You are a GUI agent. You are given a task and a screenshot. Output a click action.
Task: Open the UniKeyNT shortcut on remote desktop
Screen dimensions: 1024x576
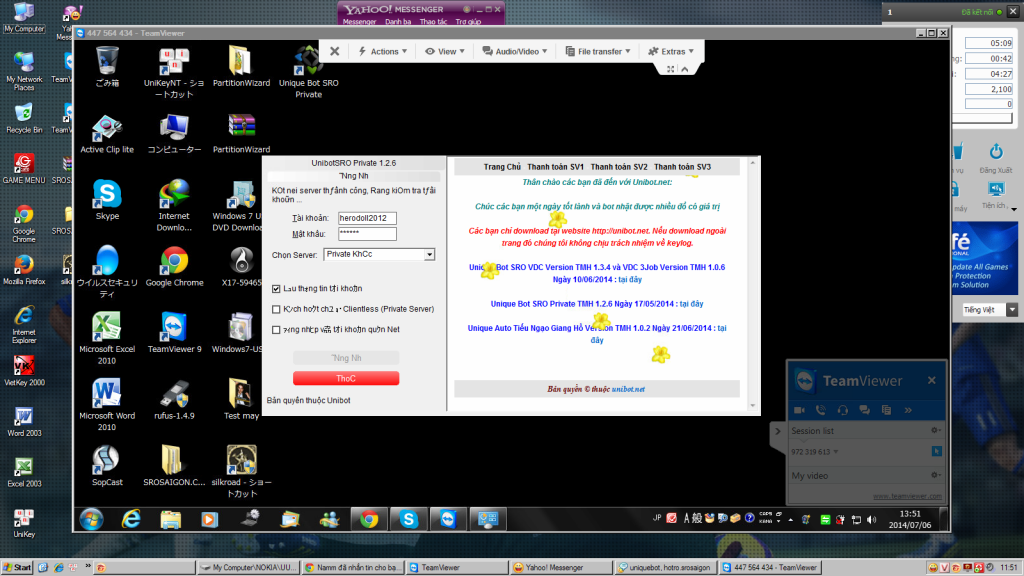pyautogui.click(x=174, y=71)
